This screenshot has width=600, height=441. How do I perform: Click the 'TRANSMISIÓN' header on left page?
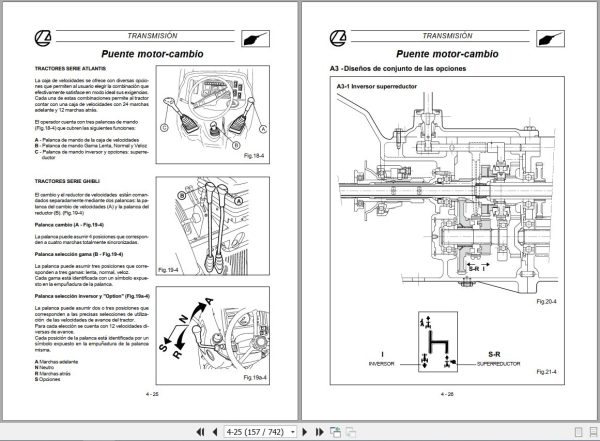pyautogui.click(x=152, y=36)
